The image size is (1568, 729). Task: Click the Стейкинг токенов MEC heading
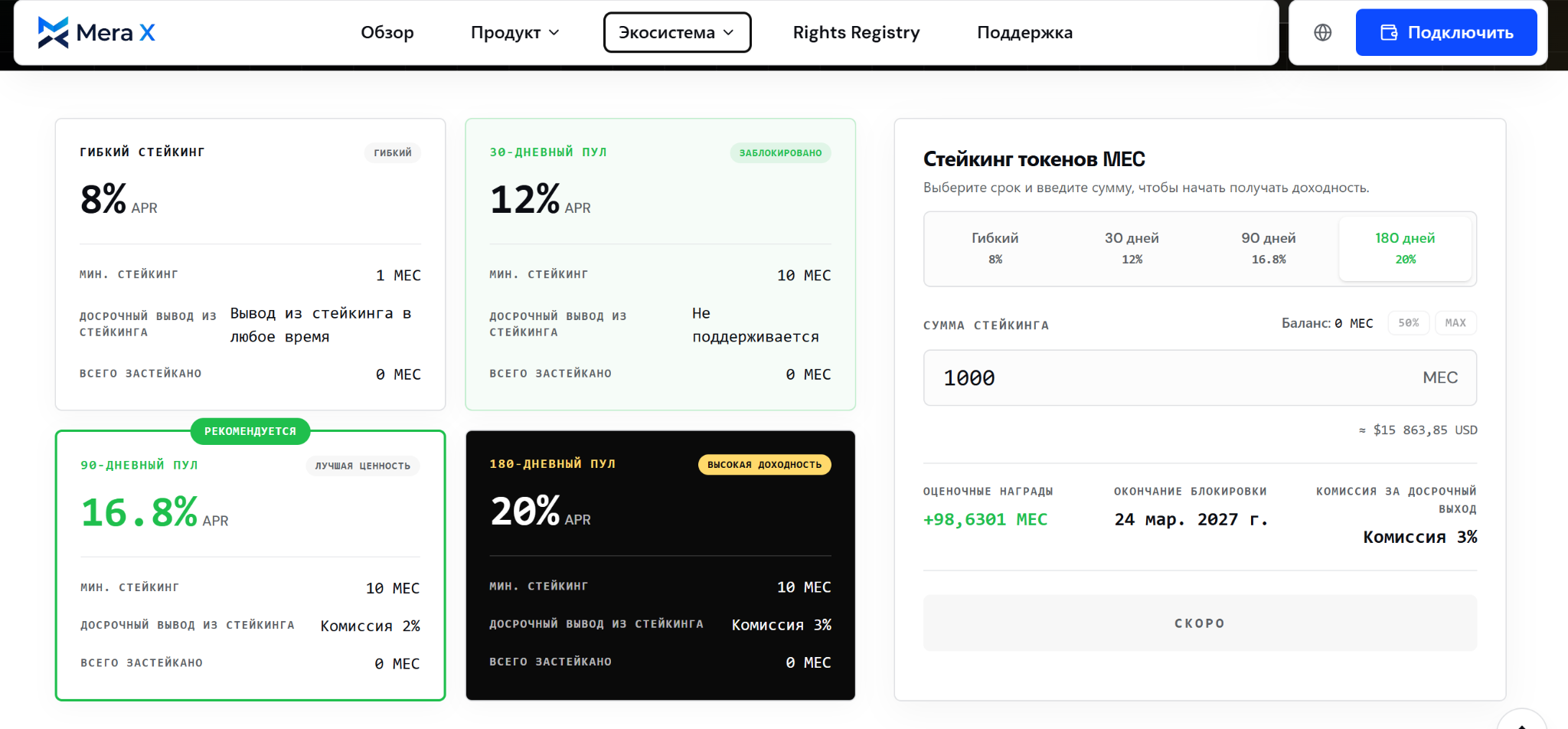point(1034,159)
